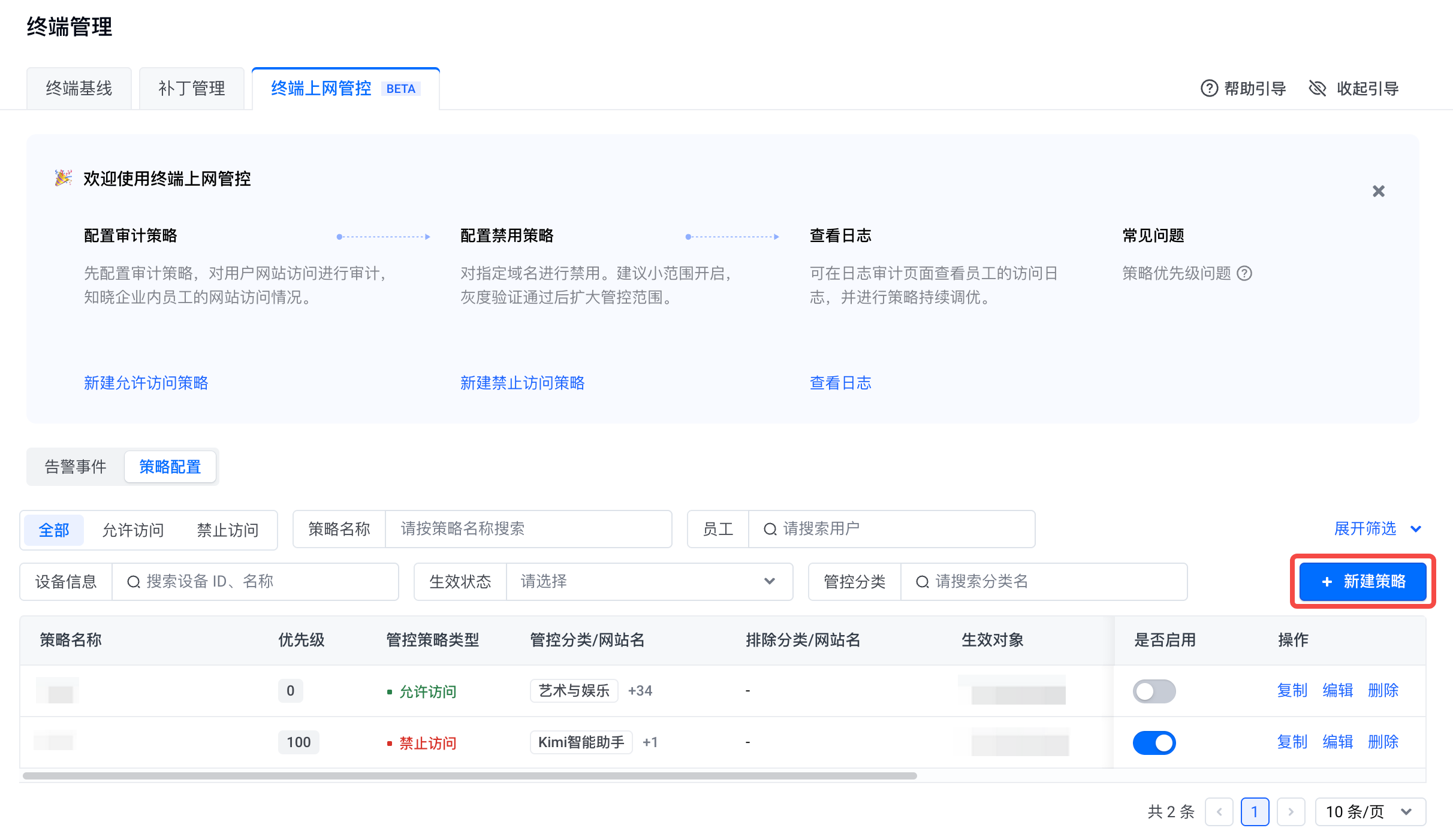
Task: Click the 收起引导 eye-slash icon
Action: [x=1317, y=88]
